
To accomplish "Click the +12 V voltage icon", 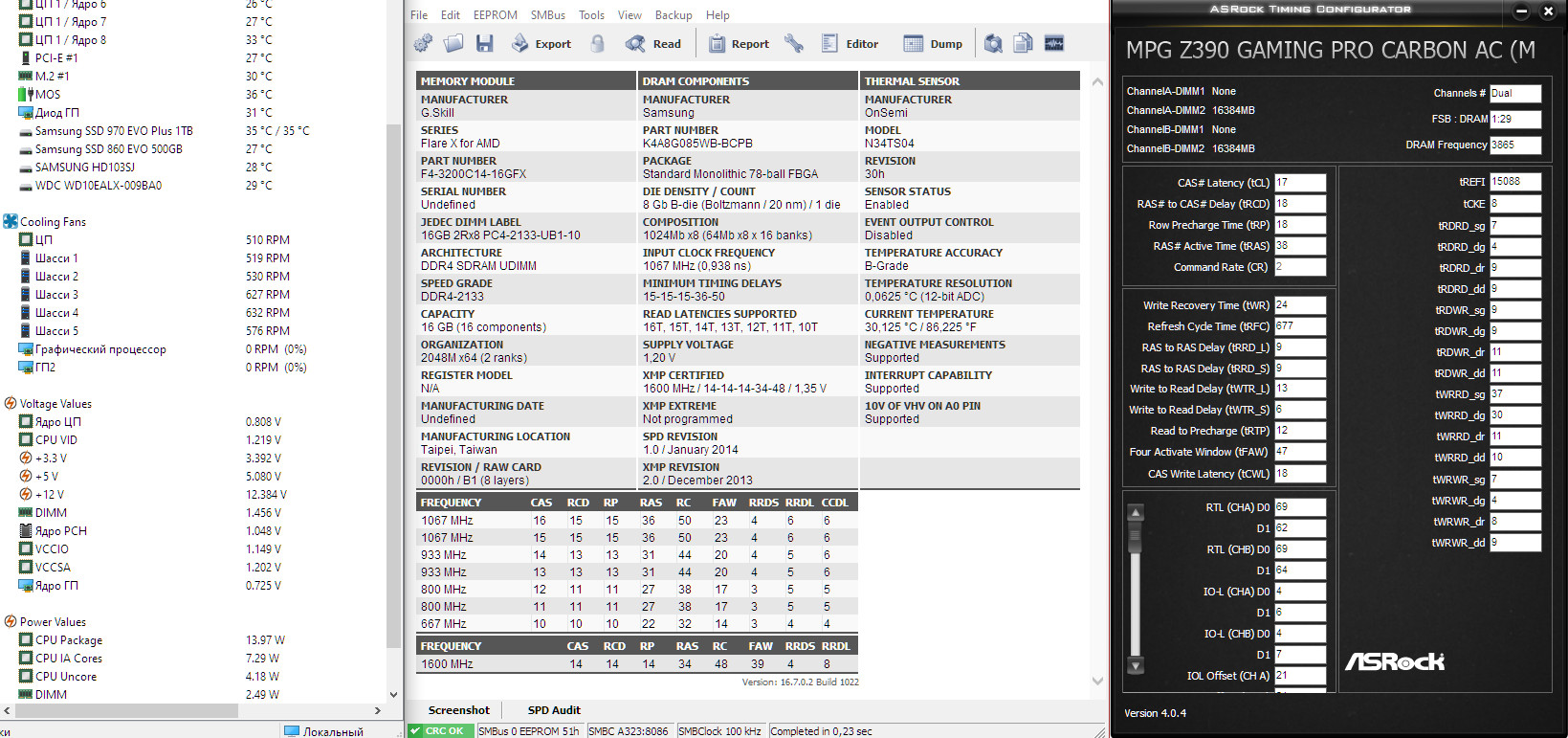I will [x=26, y=494].
